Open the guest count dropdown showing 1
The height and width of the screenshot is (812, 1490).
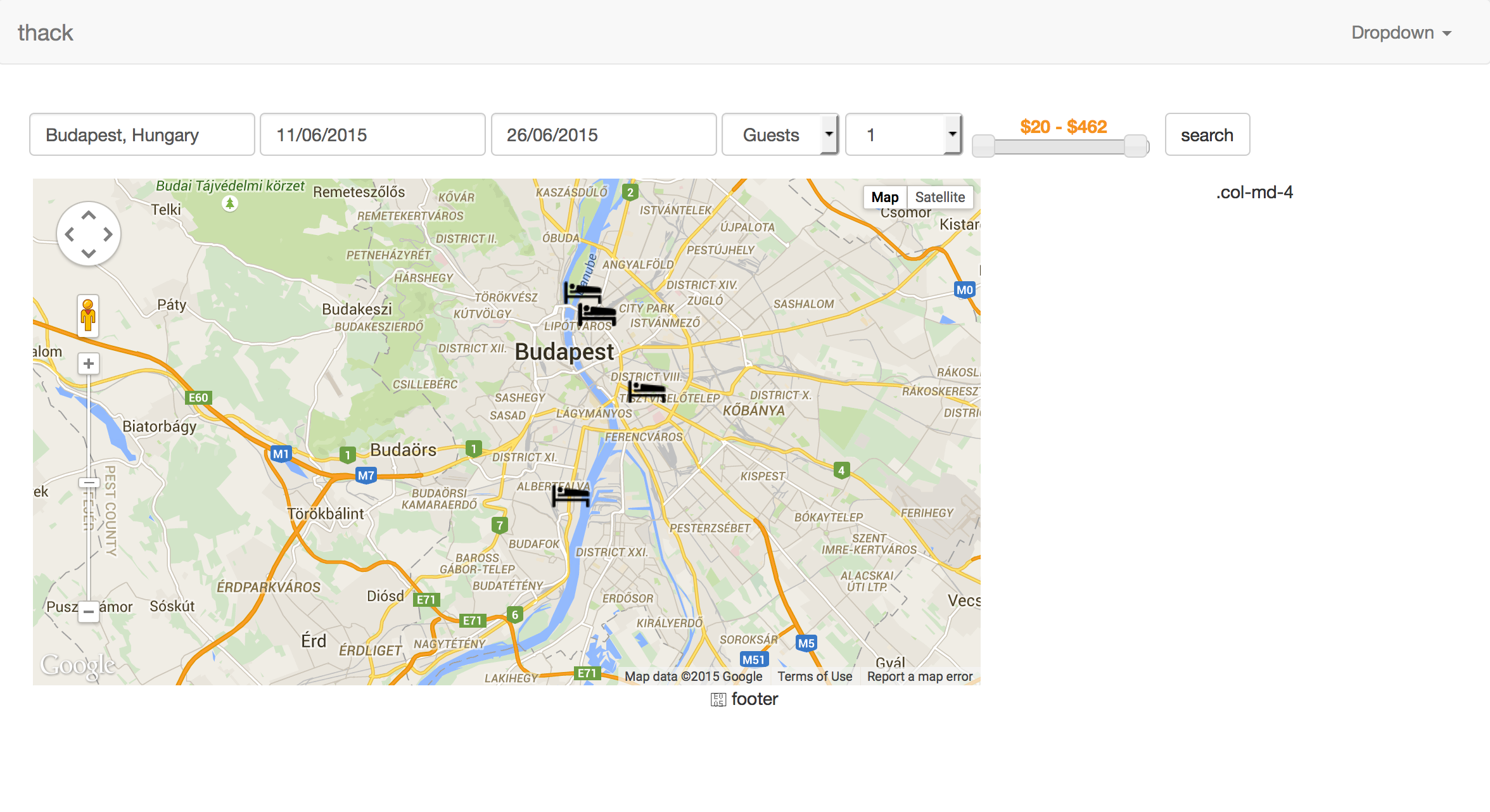point(903,134)
